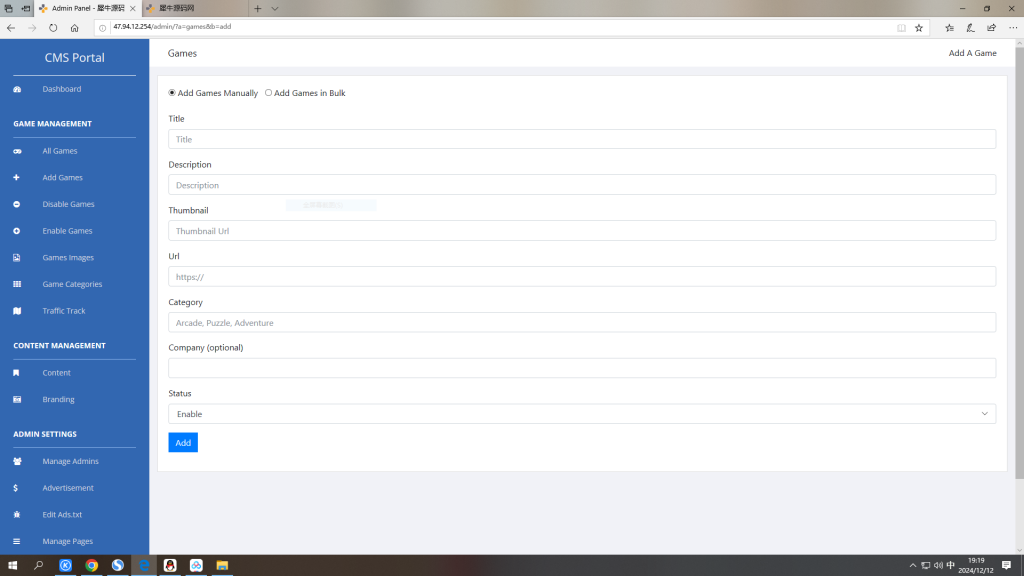The image size is (1024, 576).
Task: Click the Dashboard icon in sidebar
Action: click(17, 90)
